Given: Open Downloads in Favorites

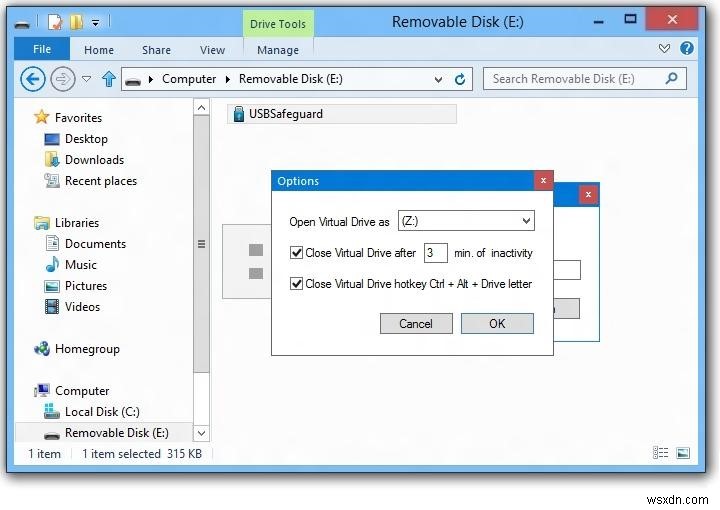Looking at the screenshot, I should [95, 160].
